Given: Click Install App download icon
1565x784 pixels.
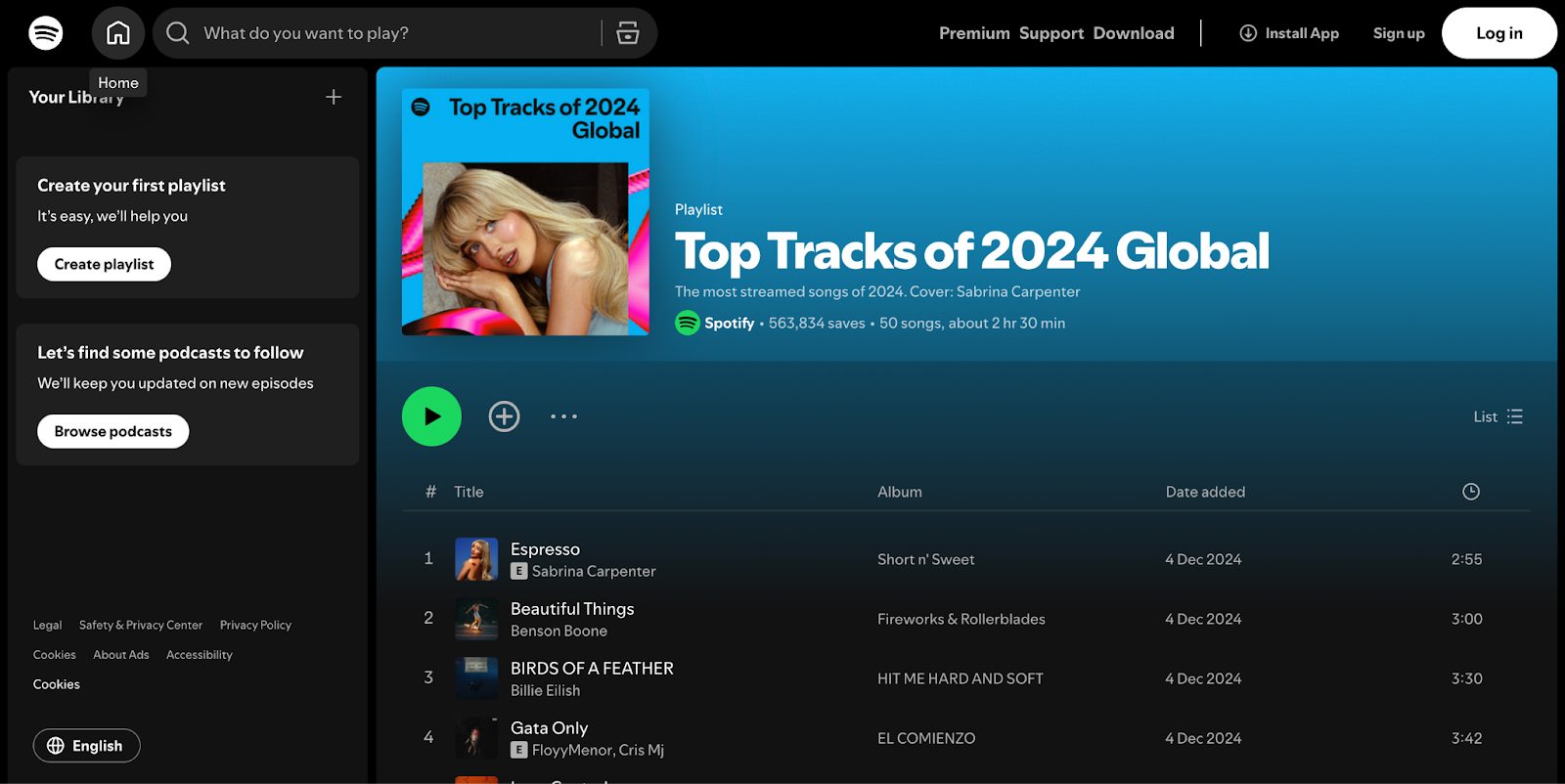Looking at the screenshot, I should (x=1248, y=33).
